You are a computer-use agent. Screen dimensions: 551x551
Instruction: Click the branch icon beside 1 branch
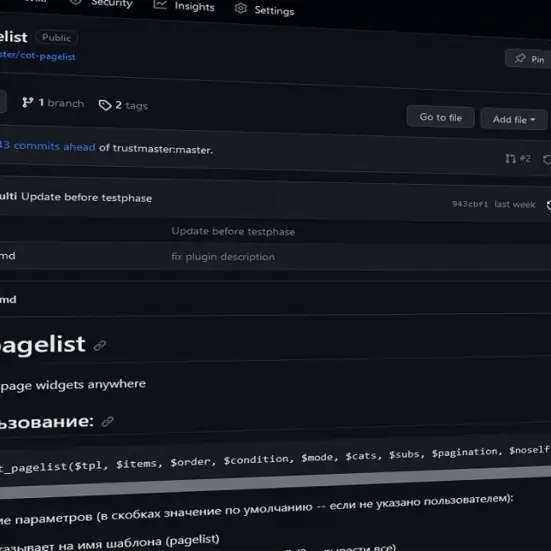tap(27, 102)
